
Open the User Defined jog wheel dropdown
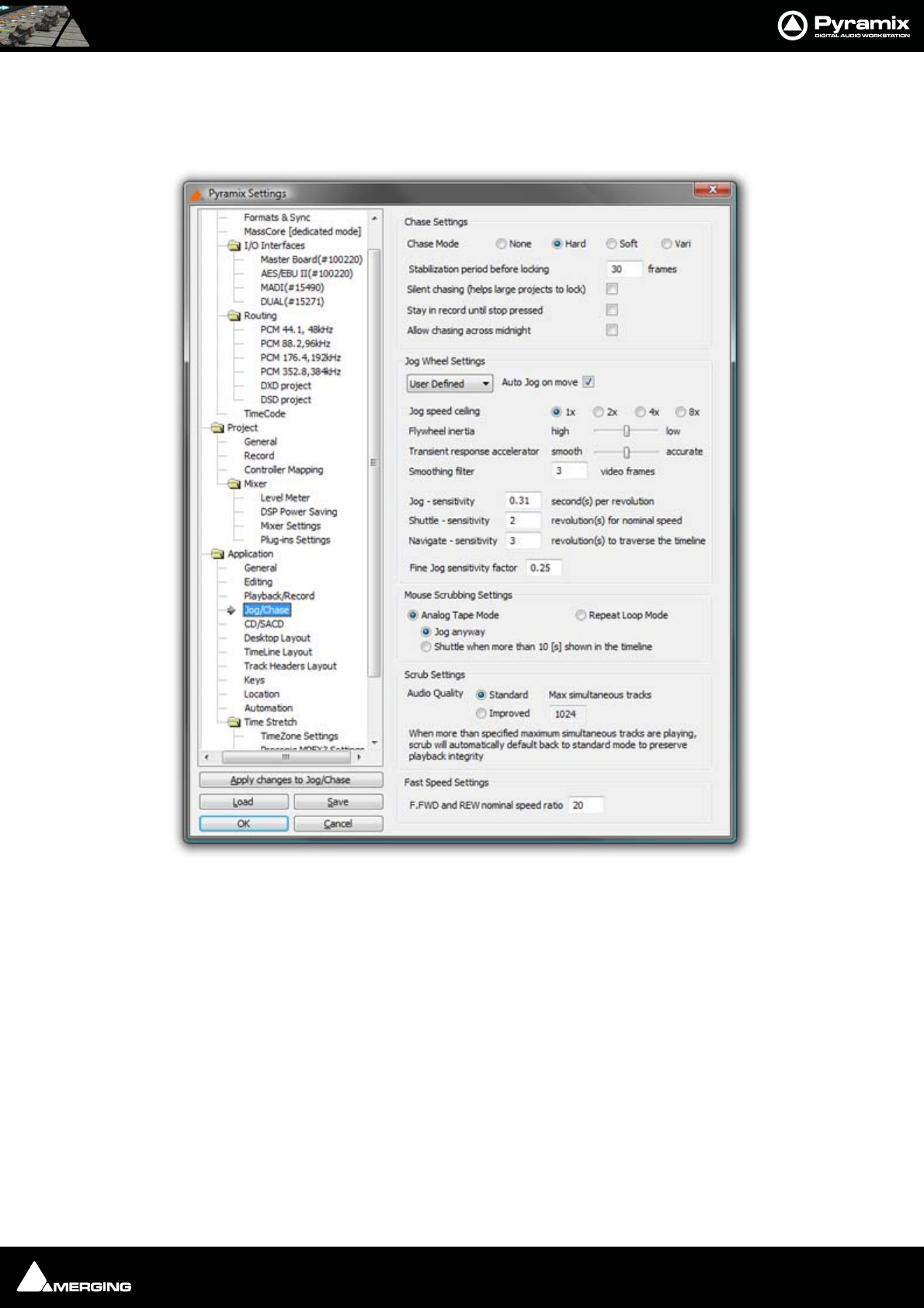[x=450, y=384]
